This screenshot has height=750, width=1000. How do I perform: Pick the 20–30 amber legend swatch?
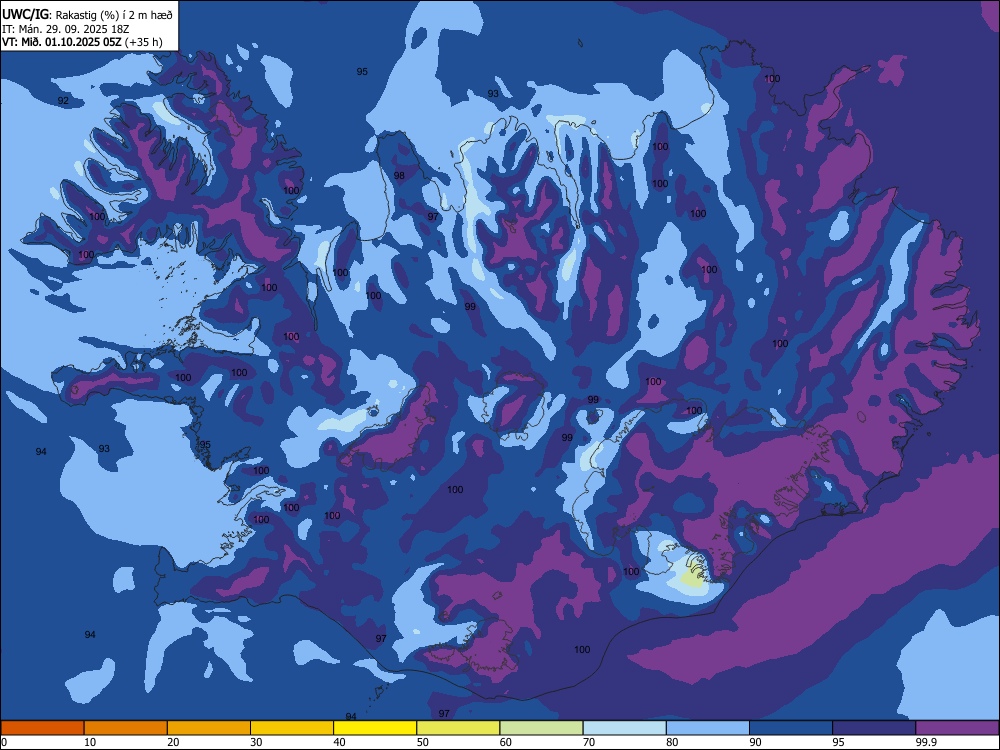(209, 728)
